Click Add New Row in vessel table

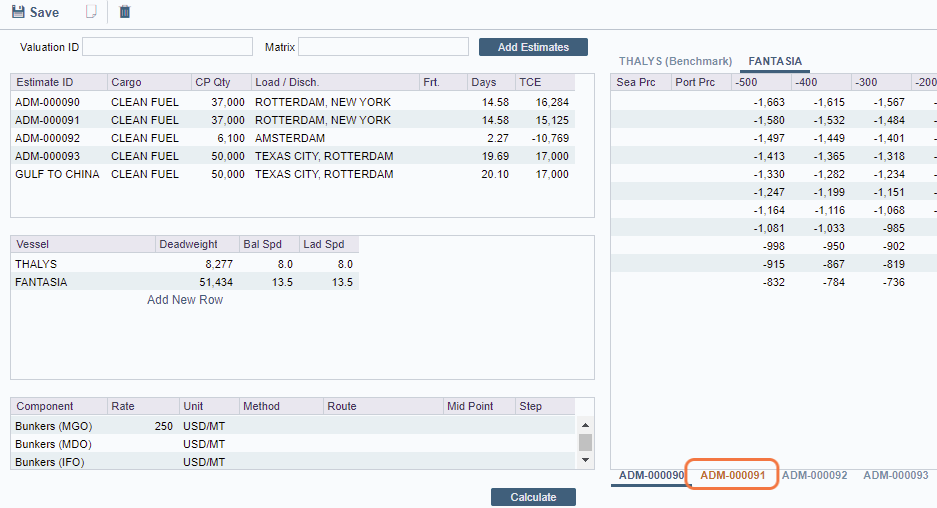click(x=185, y=300)
